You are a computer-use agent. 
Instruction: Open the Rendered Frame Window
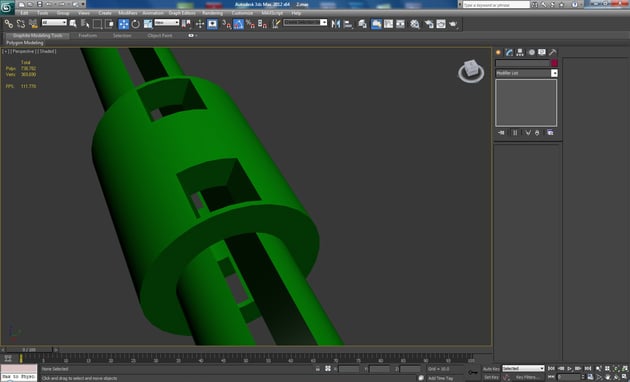[x=441, y=24]
